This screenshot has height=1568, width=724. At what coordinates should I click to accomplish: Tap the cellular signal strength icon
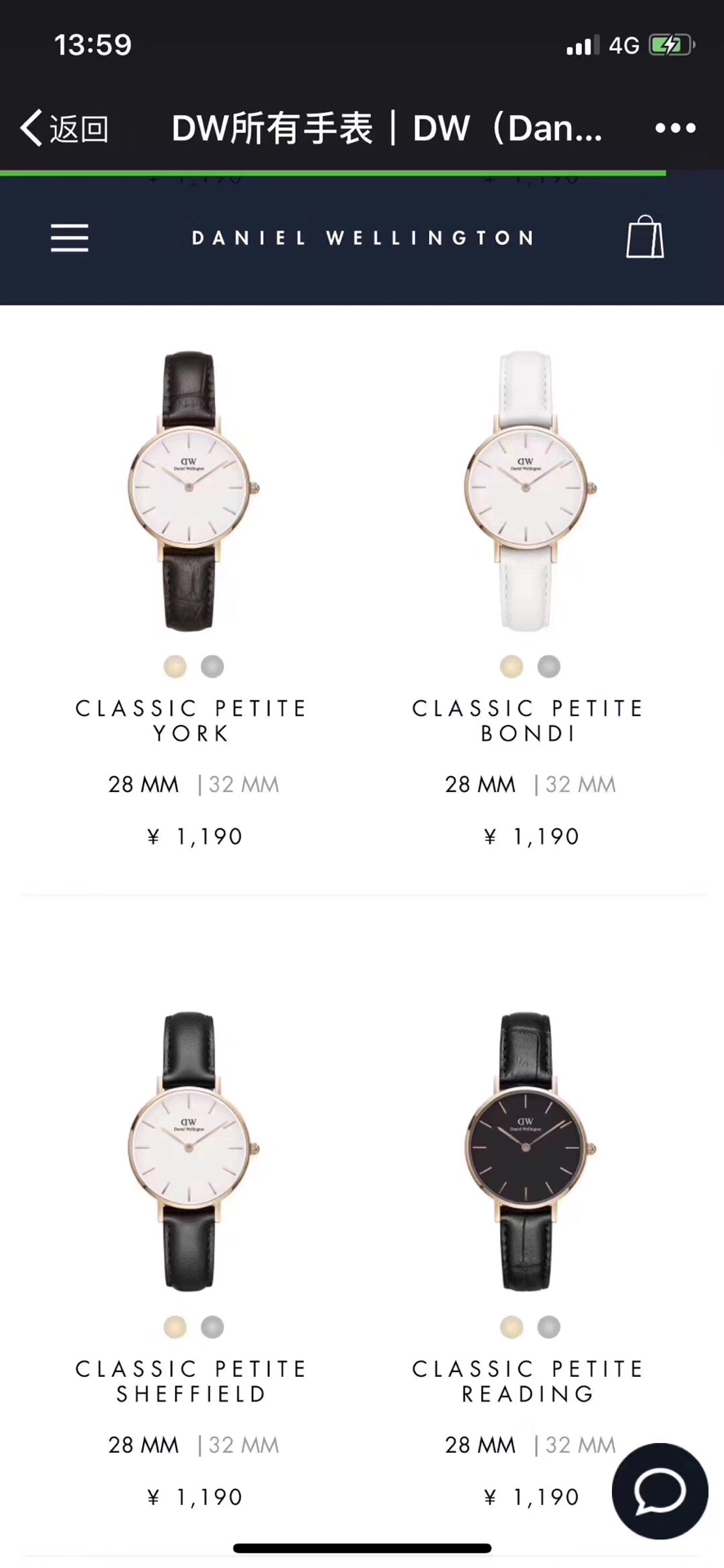coord(583,45)
